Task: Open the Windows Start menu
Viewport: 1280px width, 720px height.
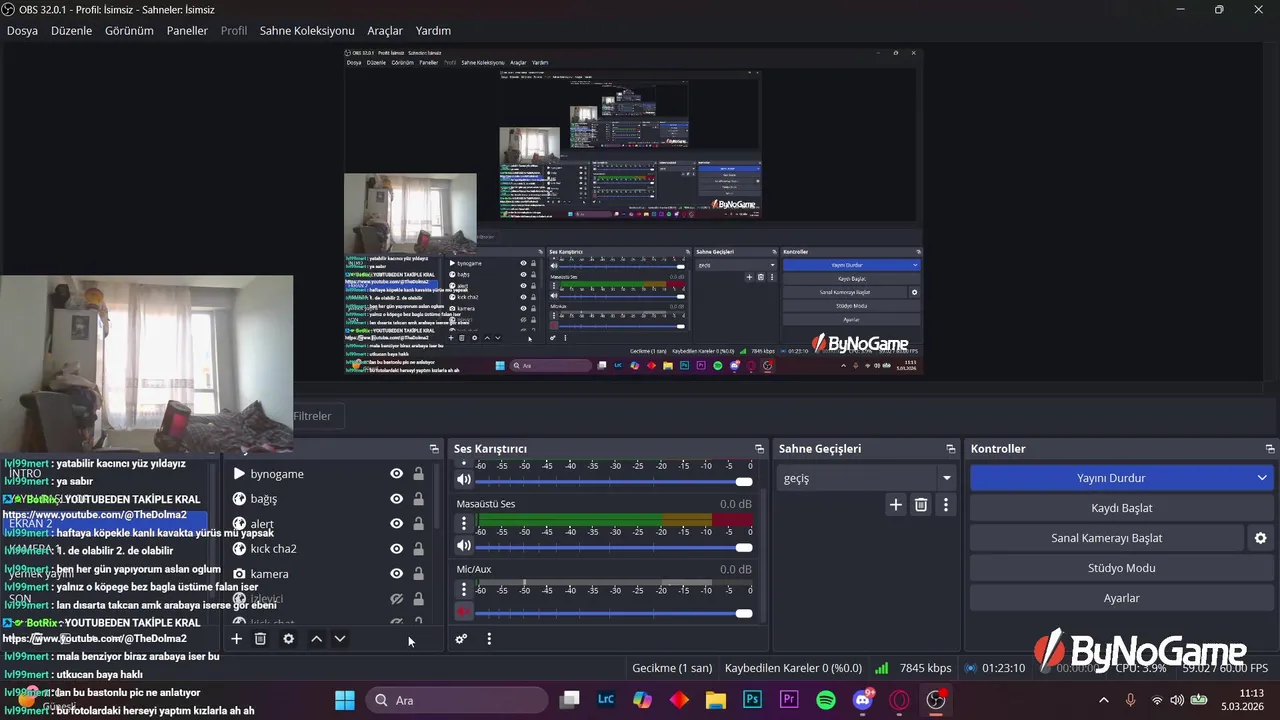Action: click(x=345, y=700)
